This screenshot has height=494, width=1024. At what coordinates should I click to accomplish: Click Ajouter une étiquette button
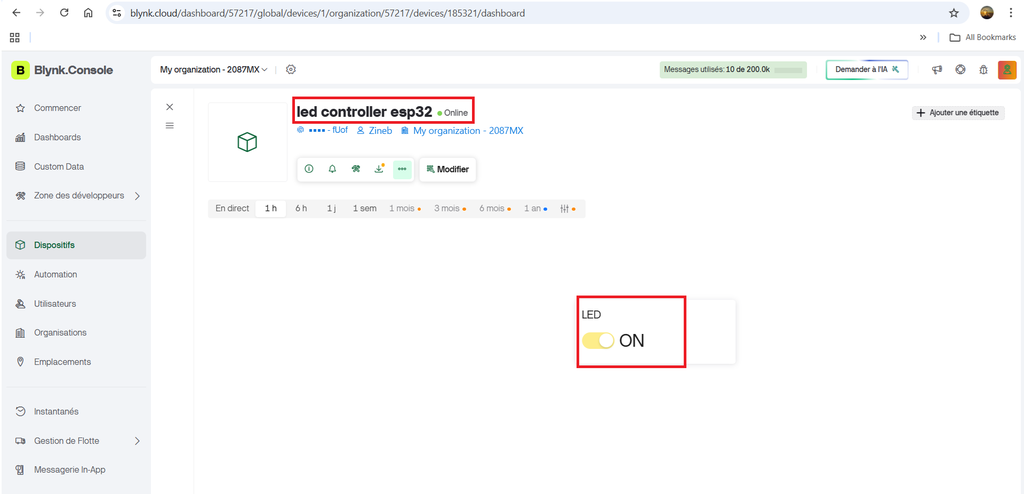point(958,113)
